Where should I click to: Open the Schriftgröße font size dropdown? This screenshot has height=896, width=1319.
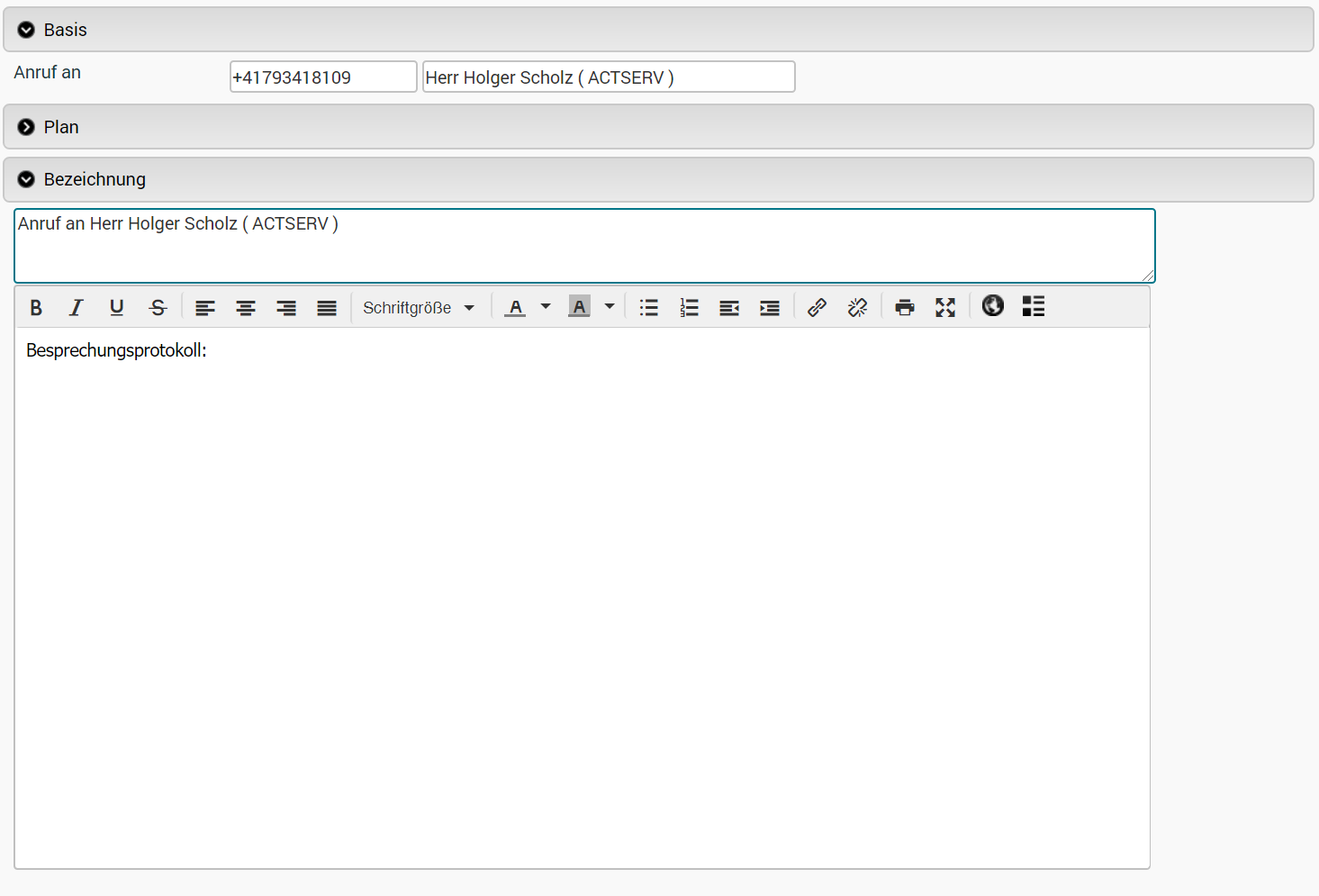coord(419,308)
